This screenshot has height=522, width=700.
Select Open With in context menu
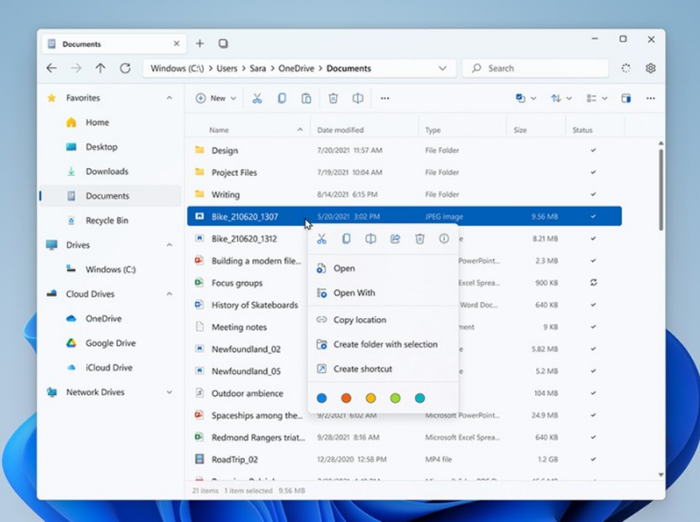coord(353,293)
